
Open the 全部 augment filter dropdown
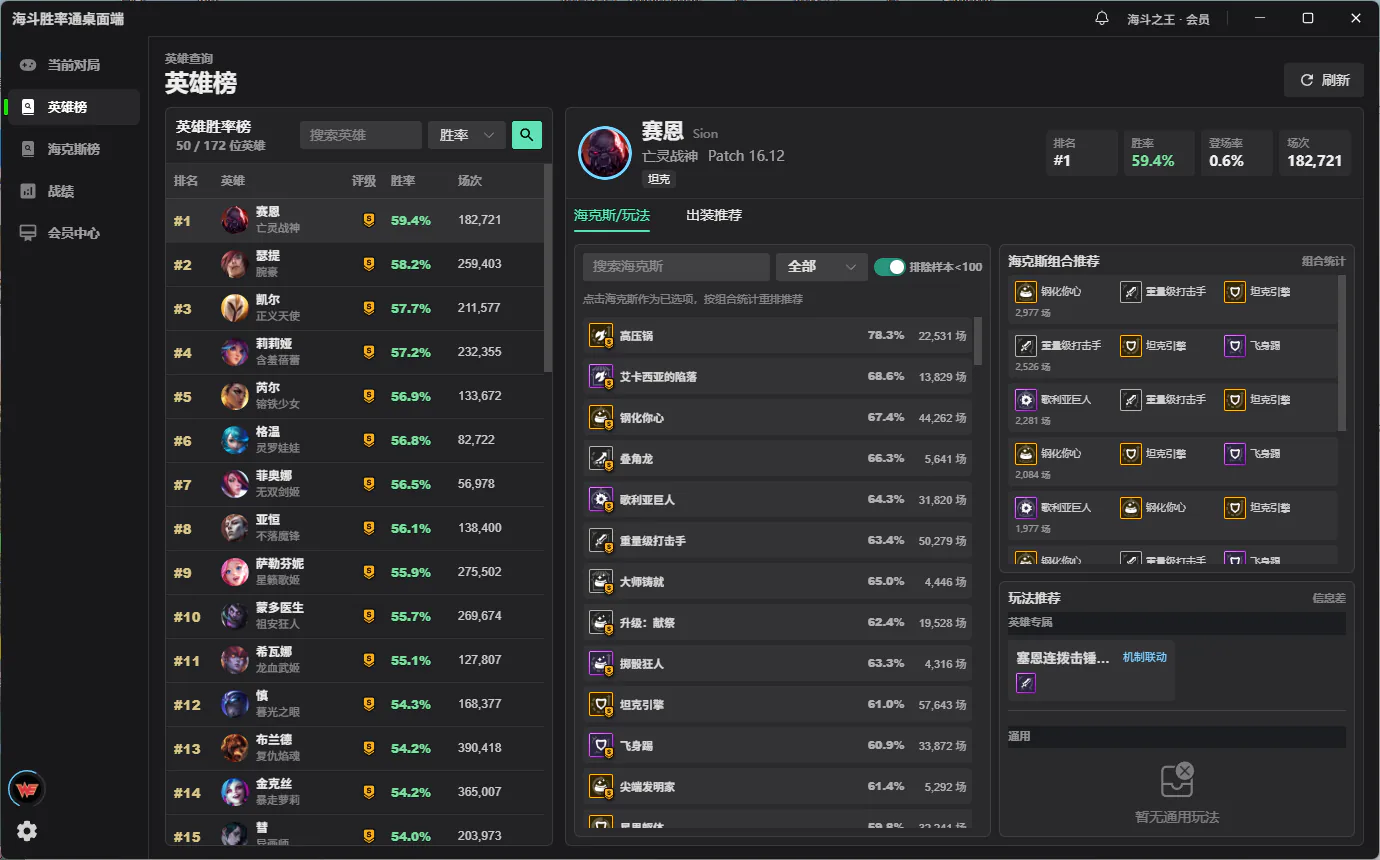tap(821, 267)
